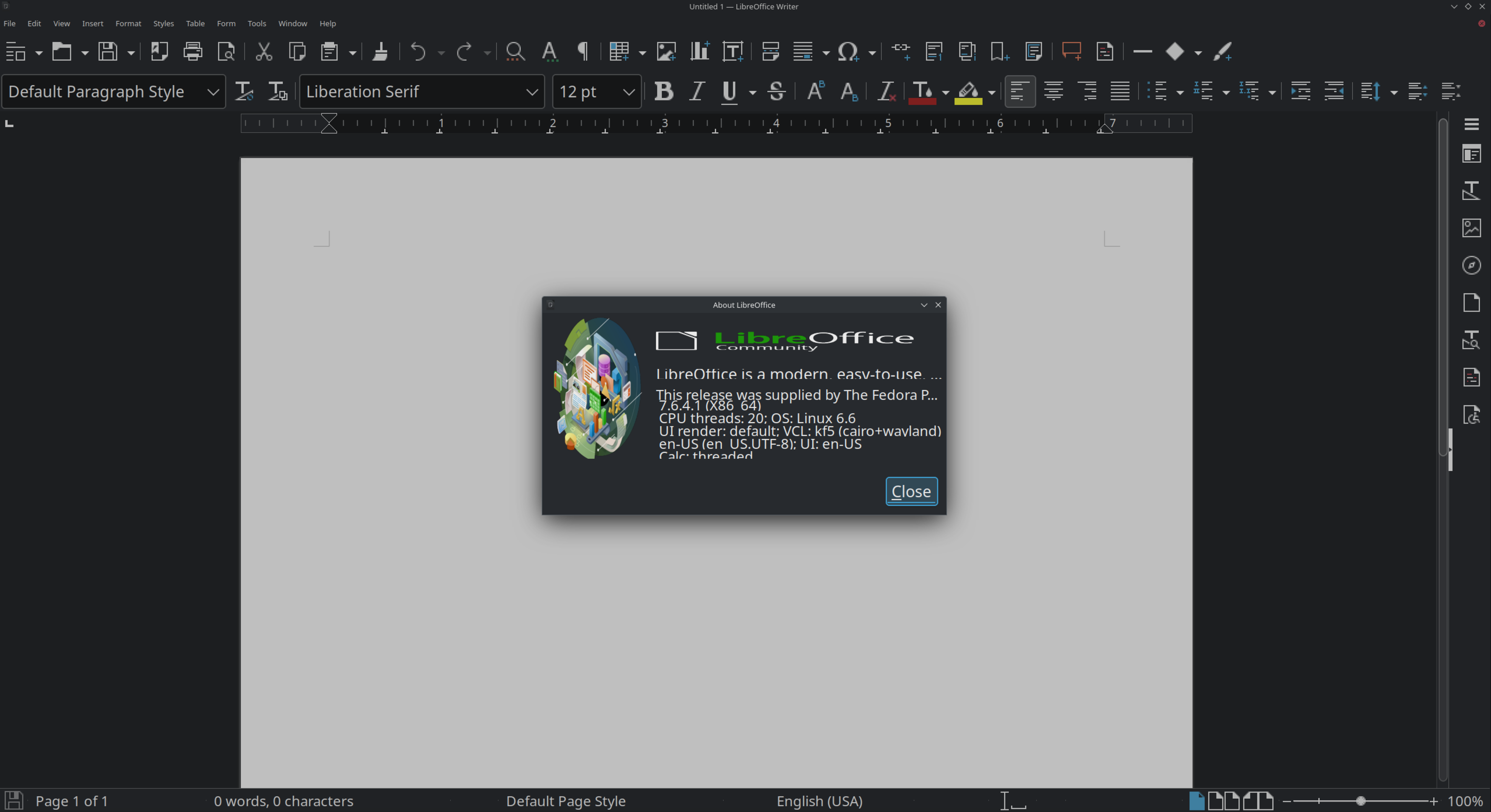Expand the Underline style dropdown arrow

[752, 92]
